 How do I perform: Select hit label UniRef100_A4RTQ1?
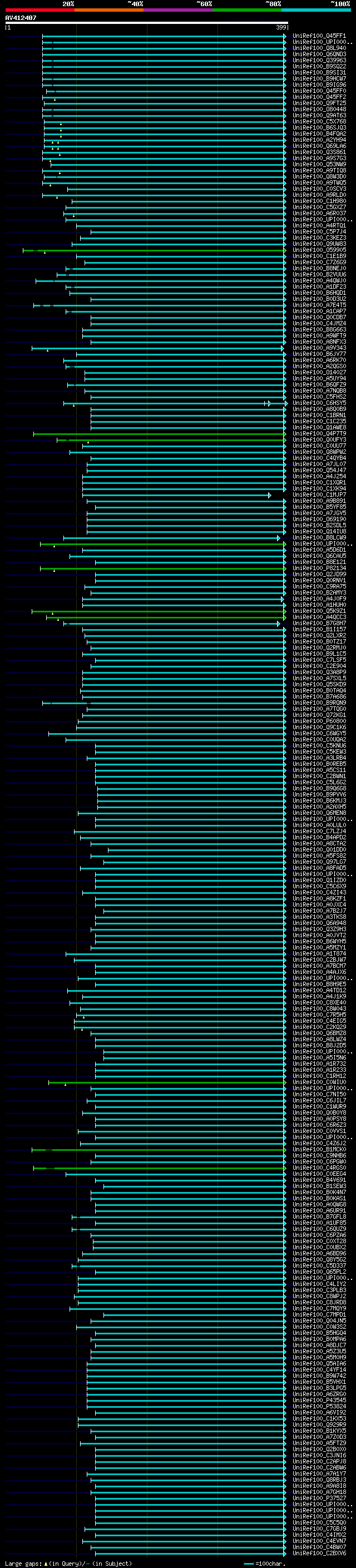[x=319, y=226]
